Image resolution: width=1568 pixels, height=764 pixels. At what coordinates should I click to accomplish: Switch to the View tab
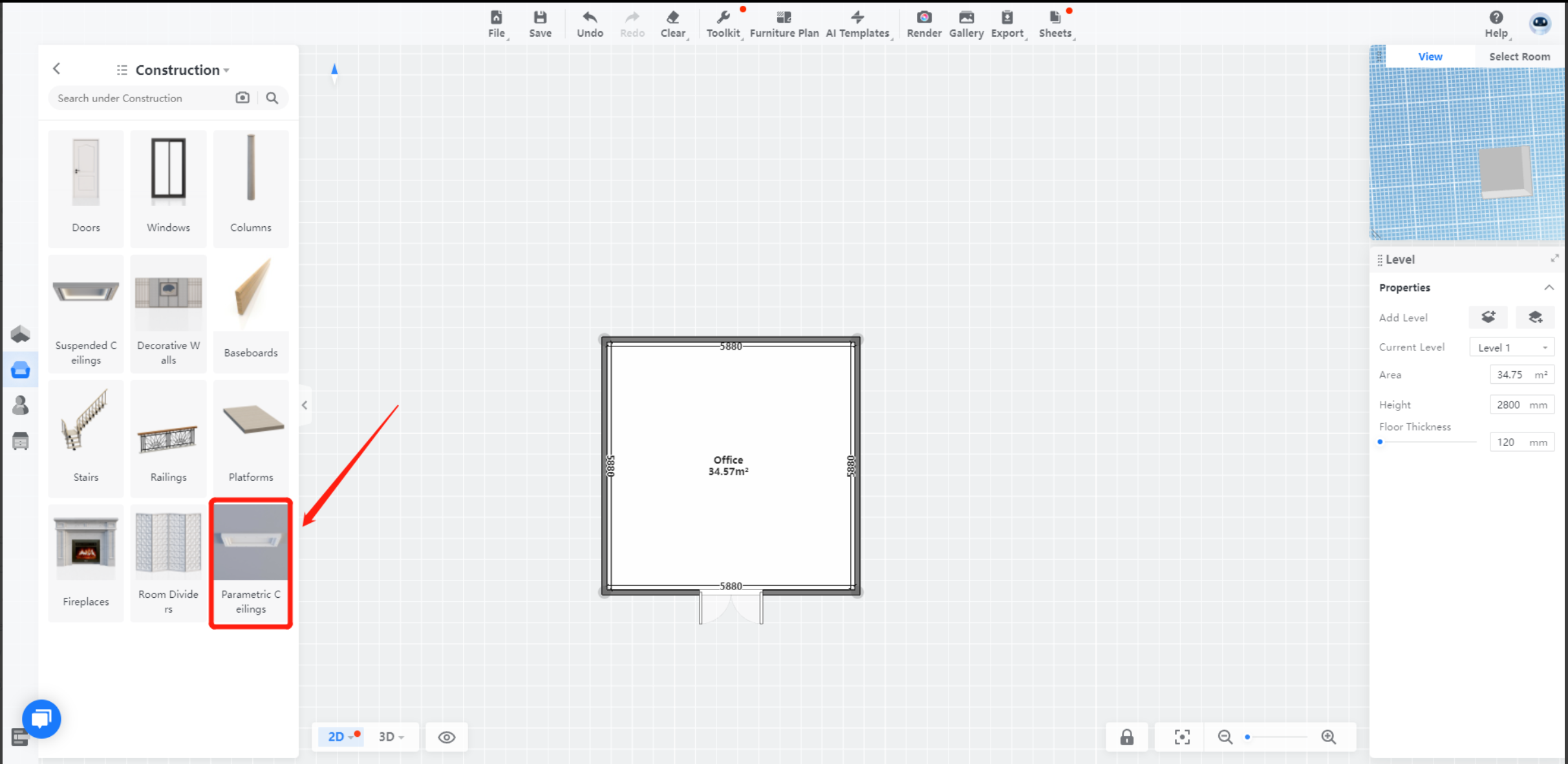click(x=1430, y=56)
